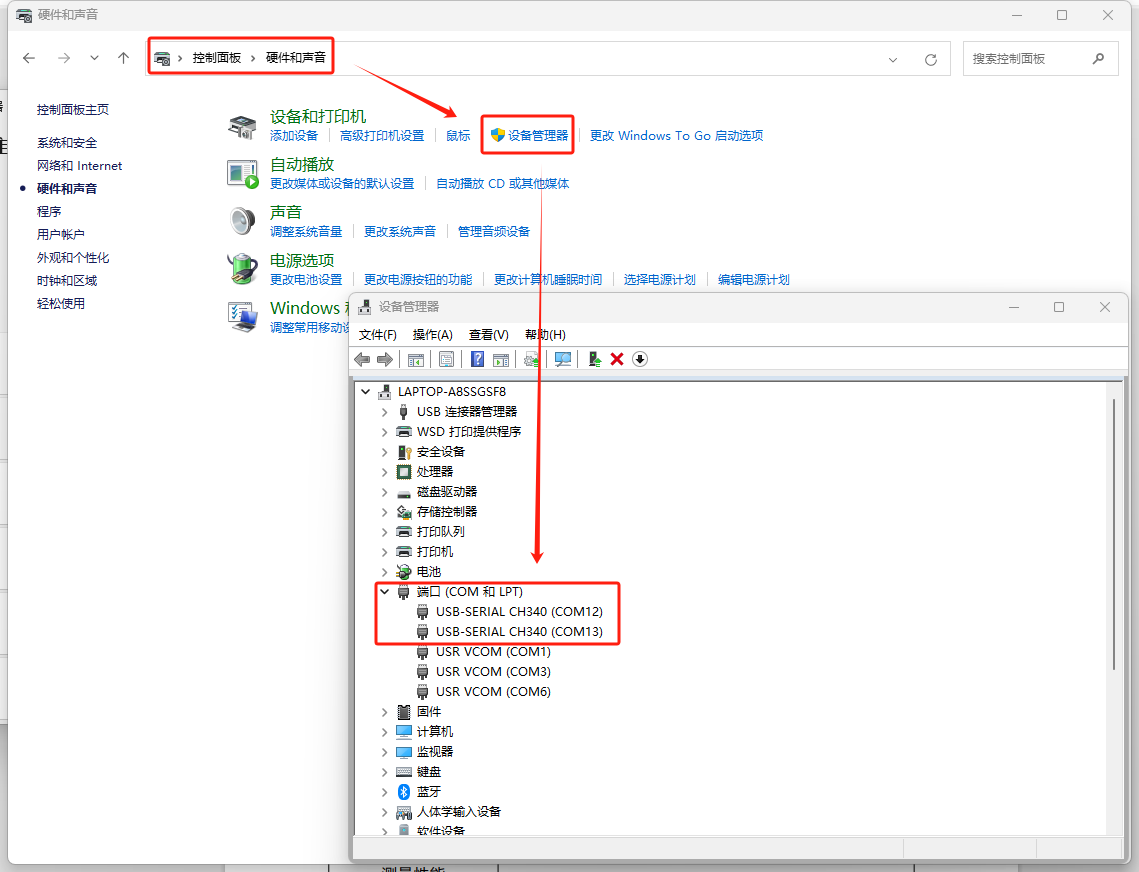Click the refresh icon beside the address bar
Viewport: 1139px width, 872px height.
click(931, 60)
